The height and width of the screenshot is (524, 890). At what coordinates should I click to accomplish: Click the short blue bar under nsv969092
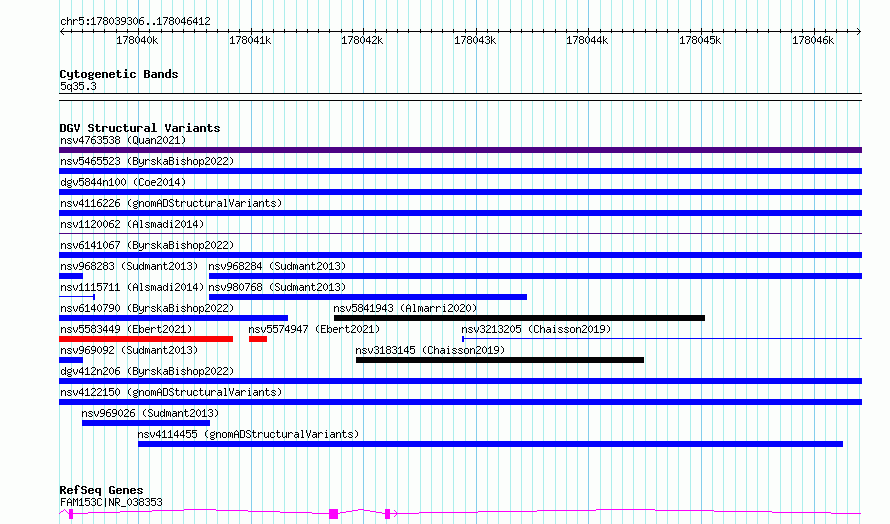[71, 360]
